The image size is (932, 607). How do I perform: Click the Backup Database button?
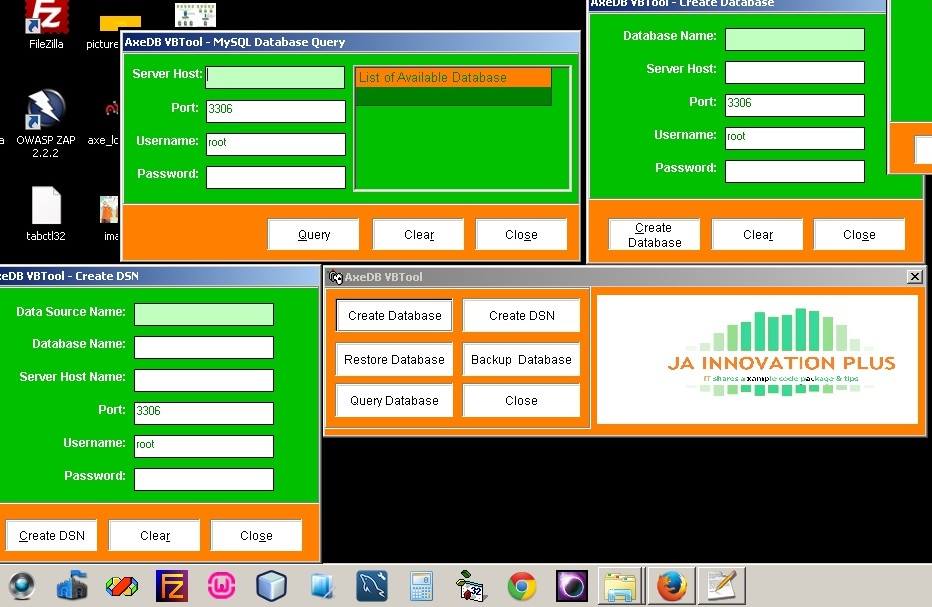[x=521, y=359]
